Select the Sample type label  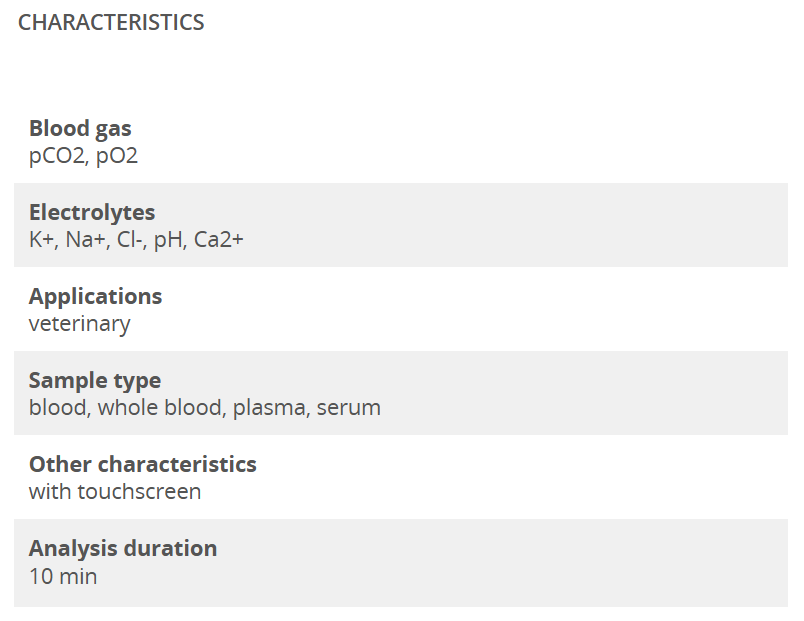point(95,380)
